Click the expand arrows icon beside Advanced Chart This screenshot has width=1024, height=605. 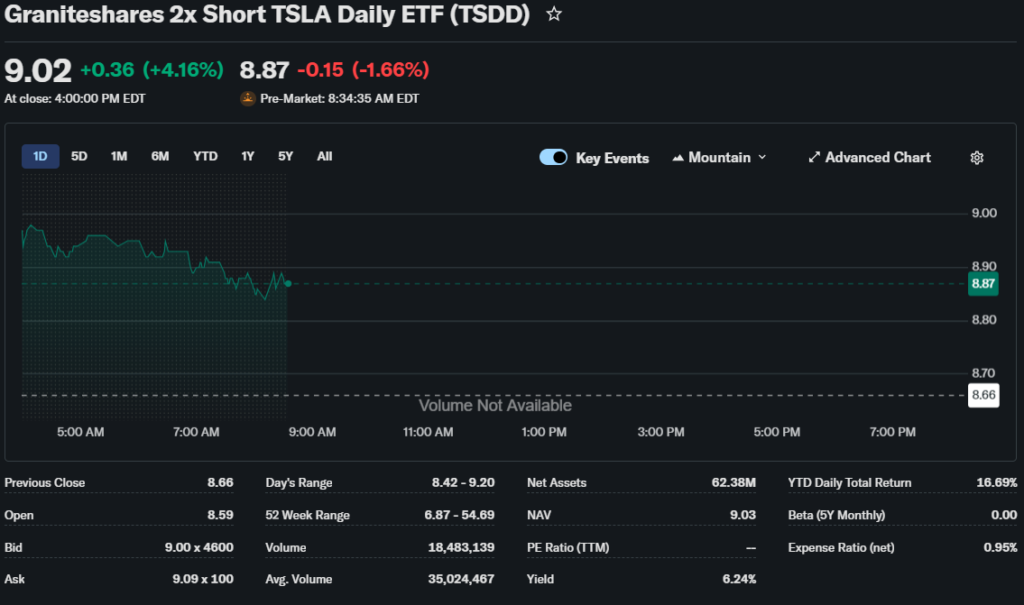click(814, 158)
